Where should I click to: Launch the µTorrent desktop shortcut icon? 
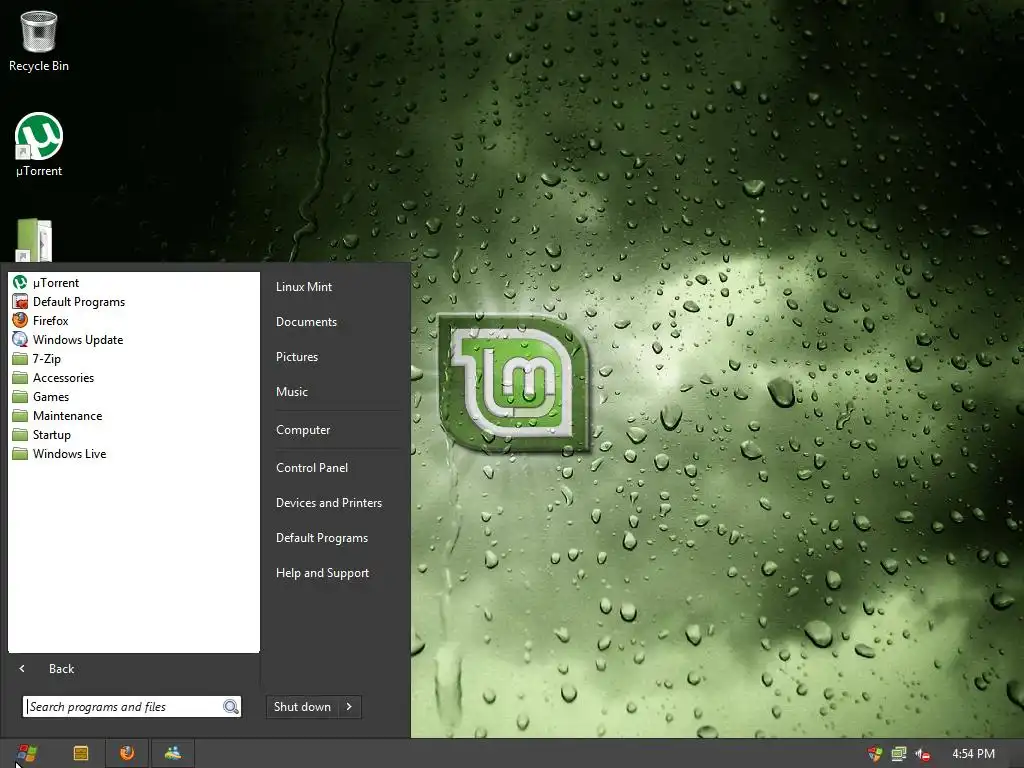39,136
